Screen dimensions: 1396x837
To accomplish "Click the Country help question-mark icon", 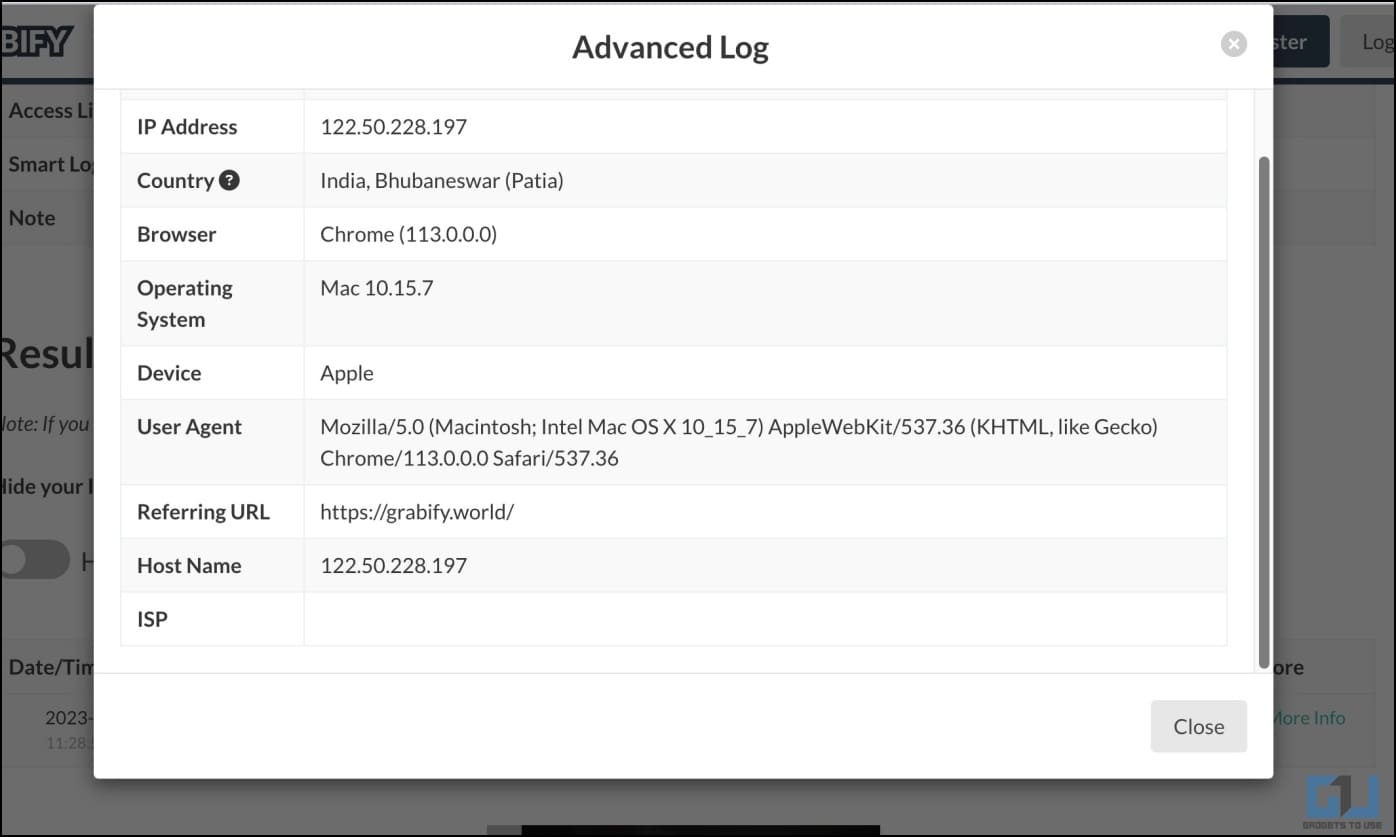I will [x=229, y=180].
